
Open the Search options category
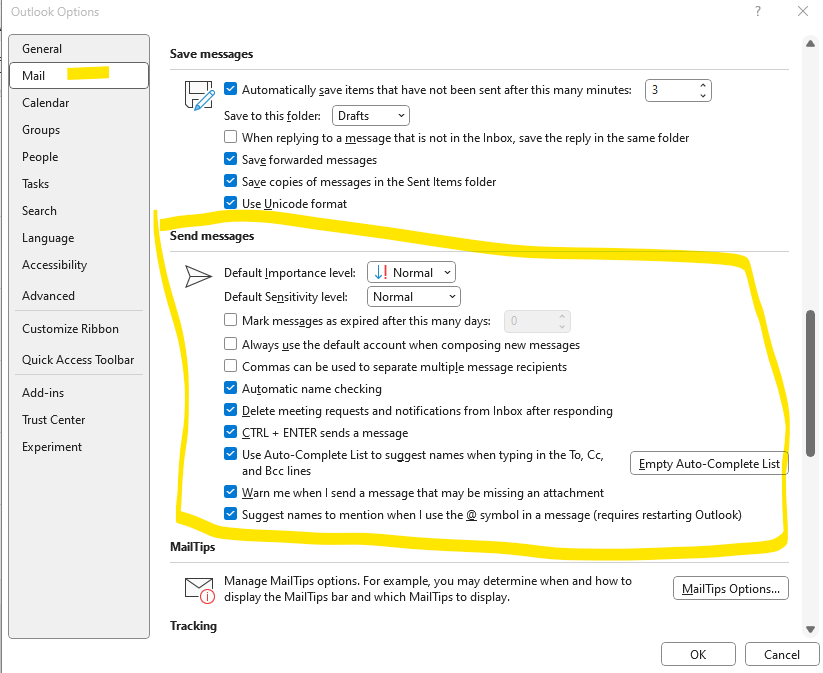point(79,211)
